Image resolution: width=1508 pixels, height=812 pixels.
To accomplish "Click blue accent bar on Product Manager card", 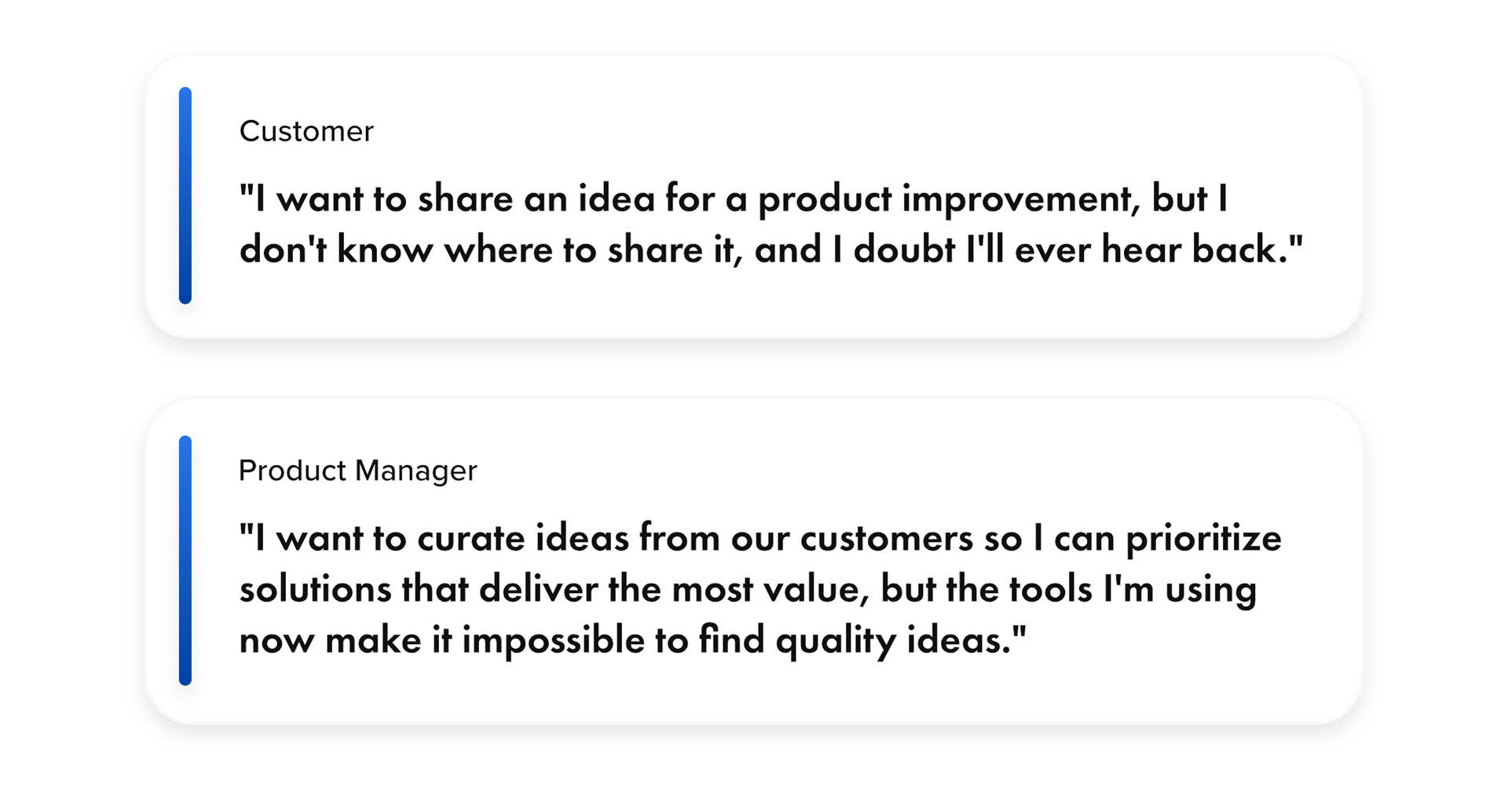I will [x=185, y=561].
